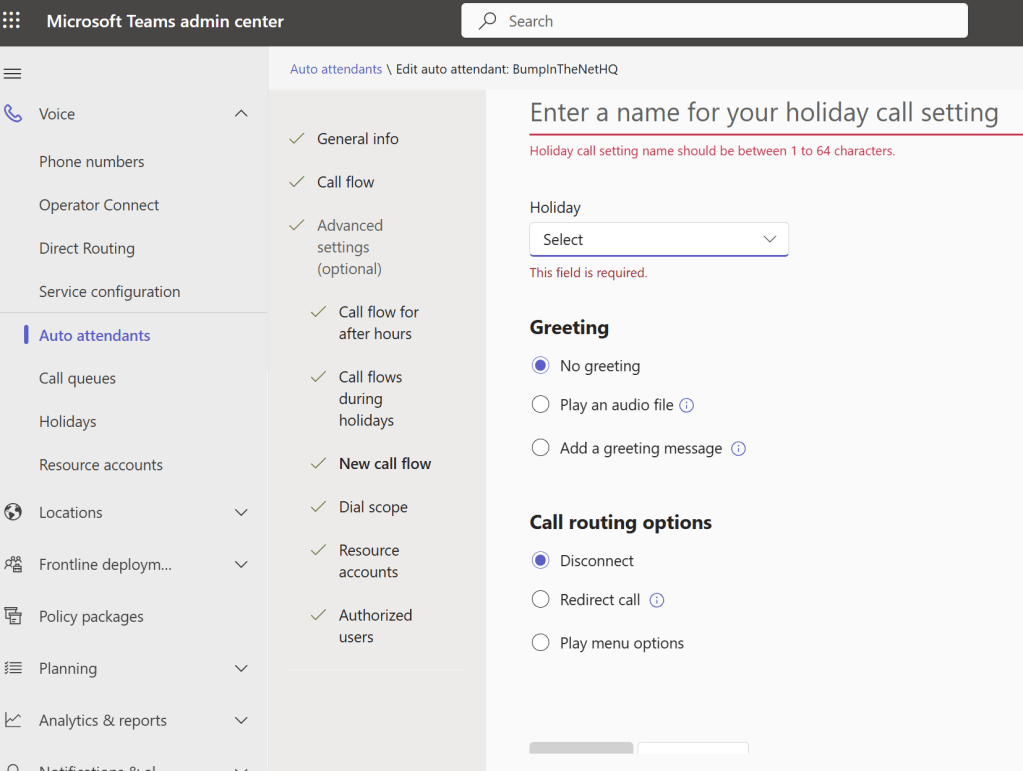Click info icon next to Play an audio file
The width and height of the screenshot is (1023, 771).
coord(687,405)
